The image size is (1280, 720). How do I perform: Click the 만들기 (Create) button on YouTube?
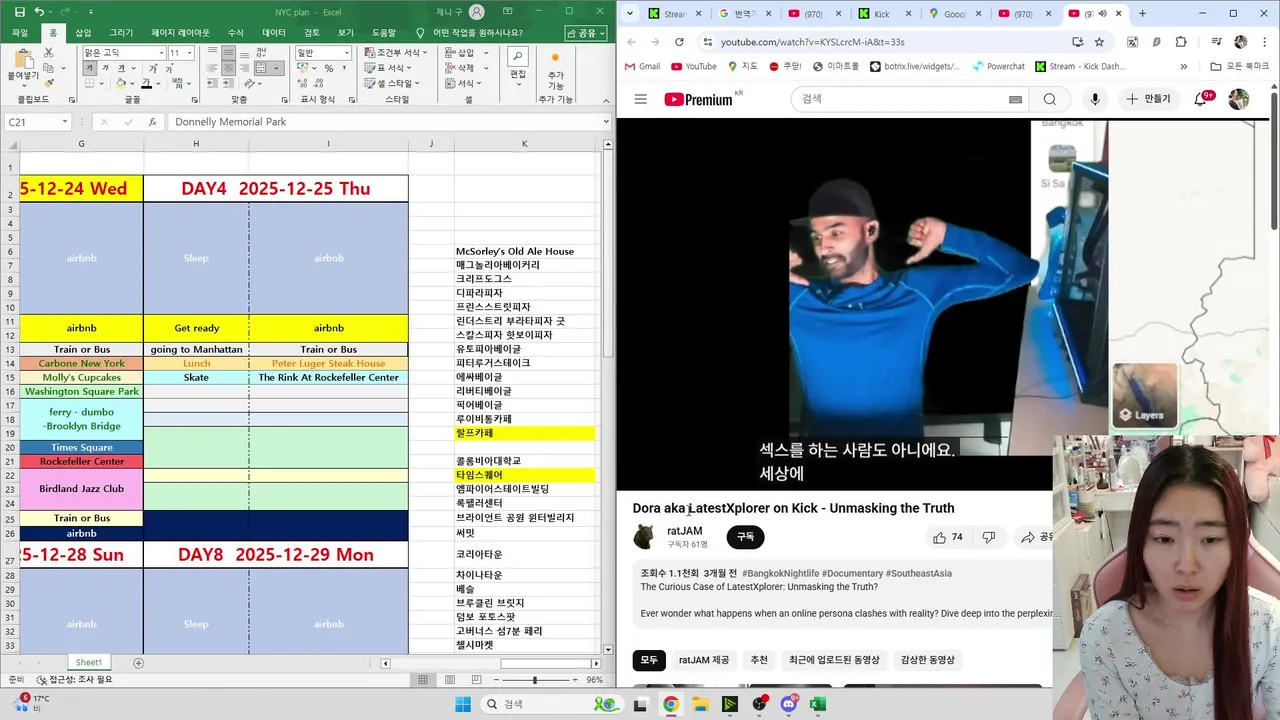coord(1148,99)
